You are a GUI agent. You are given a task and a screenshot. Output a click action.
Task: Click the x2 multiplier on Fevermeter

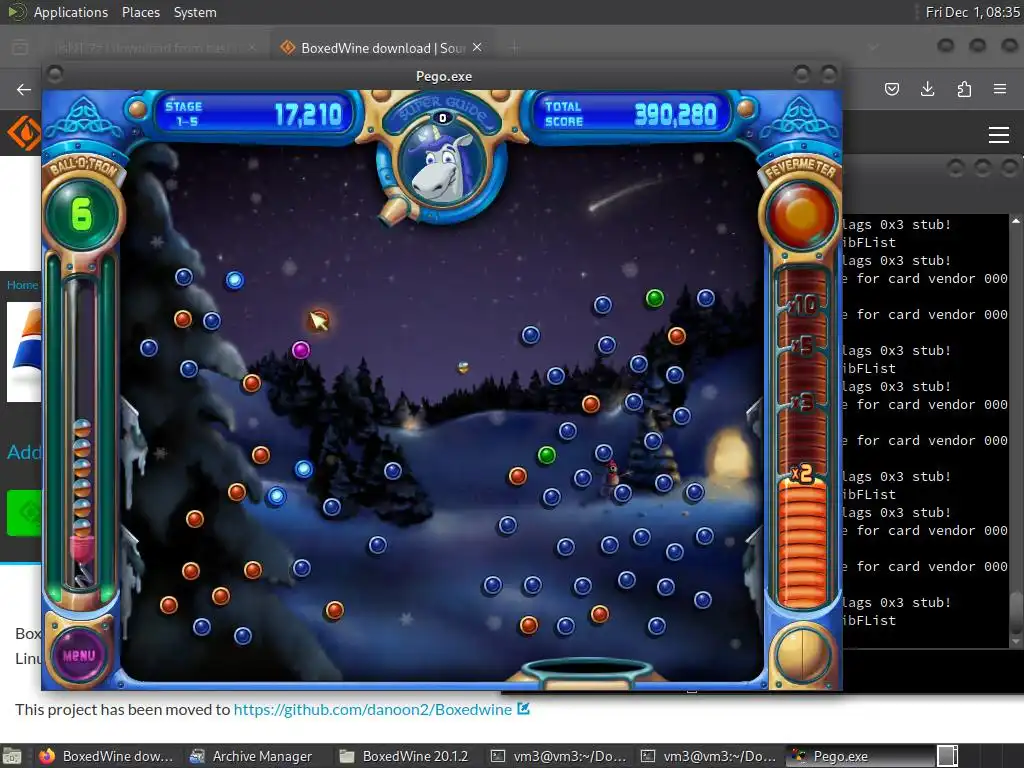coord(802,473)
